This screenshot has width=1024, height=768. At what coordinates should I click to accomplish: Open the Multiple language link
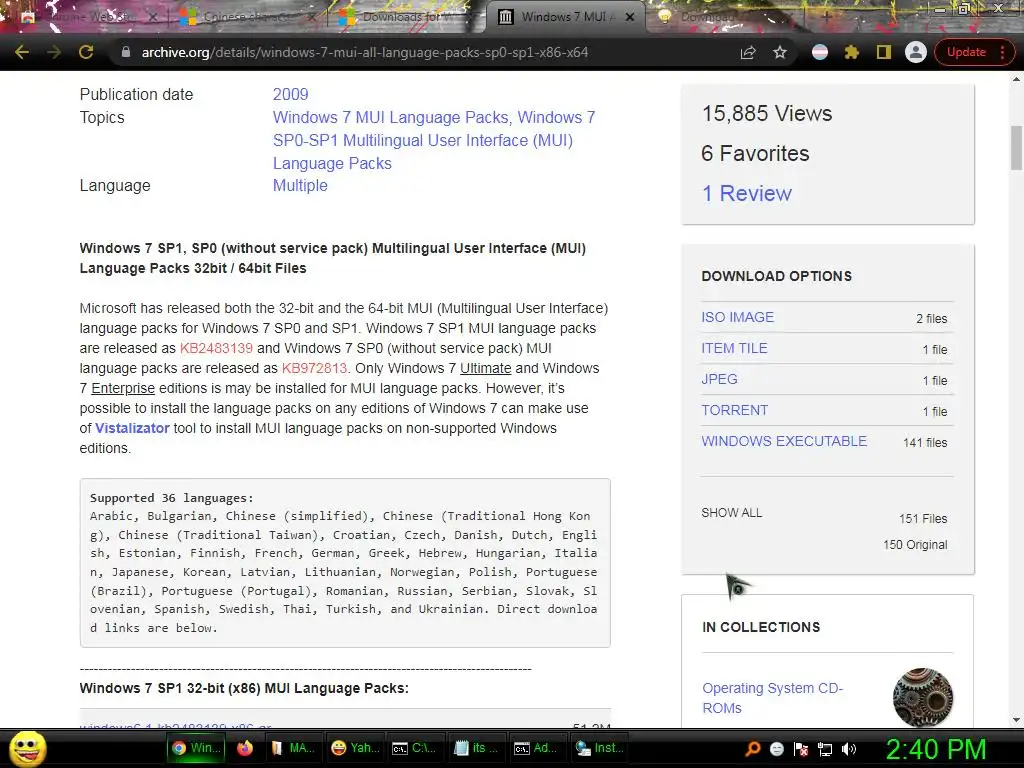300,185
